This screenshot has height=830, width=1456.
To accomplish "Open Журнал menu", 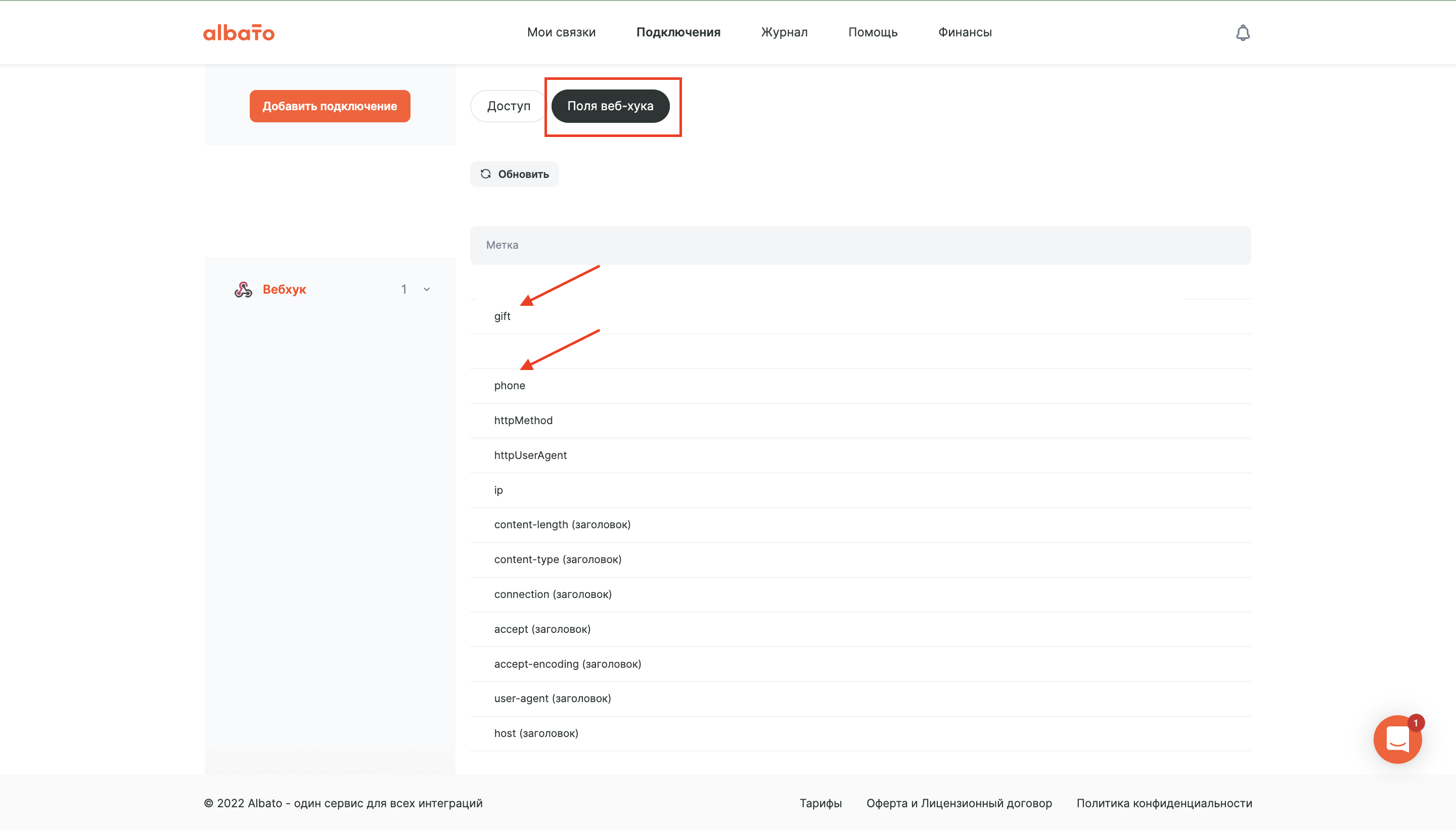I will pyautogui.click(x=784, y=32).
